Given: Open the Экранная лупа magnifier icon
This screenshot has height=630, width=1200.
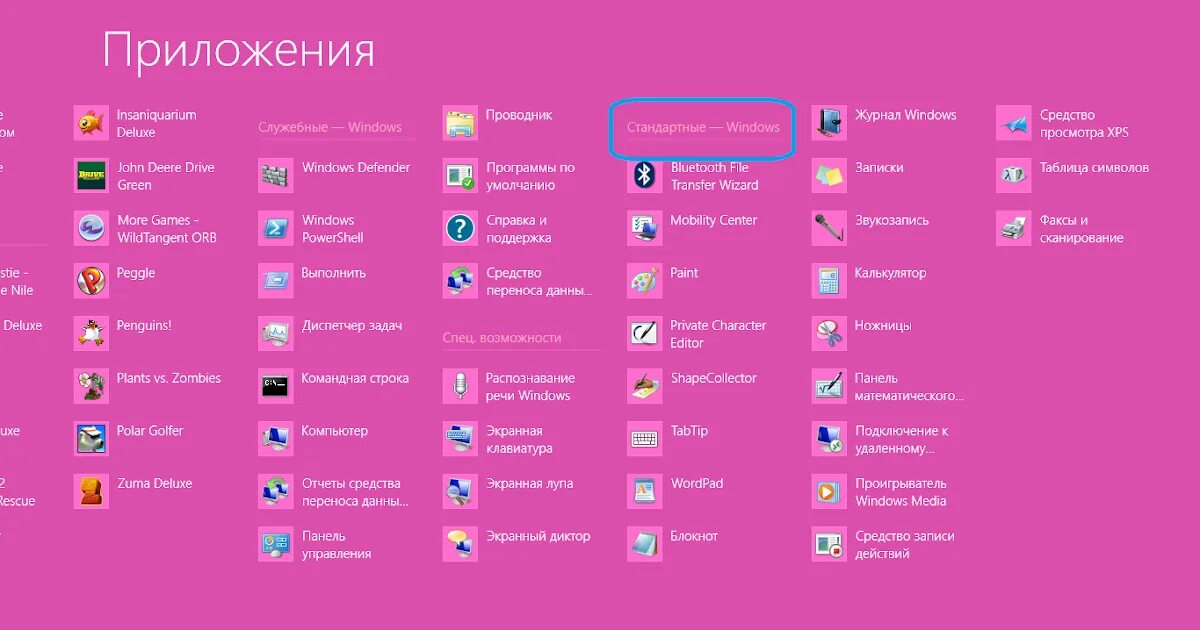Looking at the screenshot, I should click(x=460, y=492).
